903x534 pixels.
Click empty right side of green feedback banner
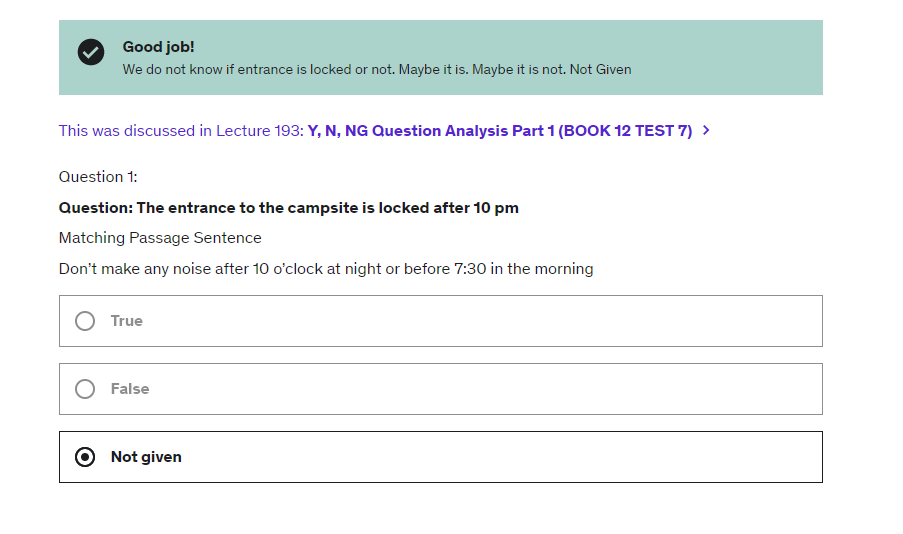pos(740,57)
